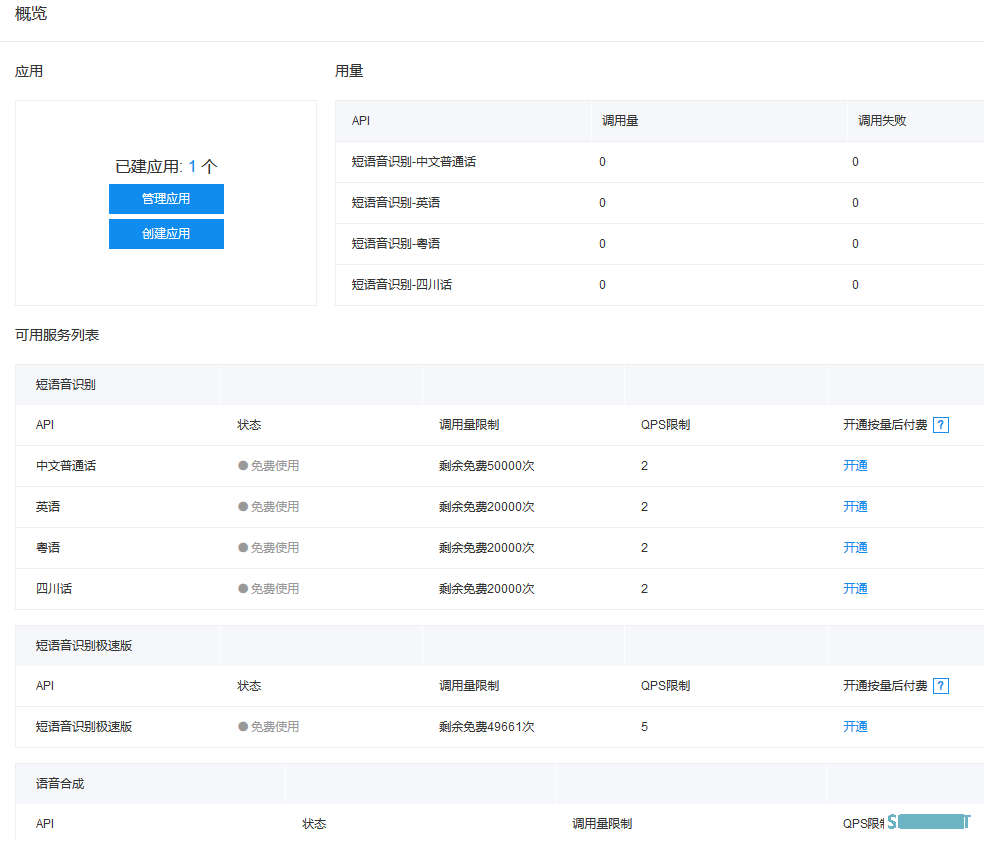The width and height of the screenshot is (984, 841).
Task: Click 免费使用 status for 四川话
Action: pyautogui.click(x=269, y=589)
